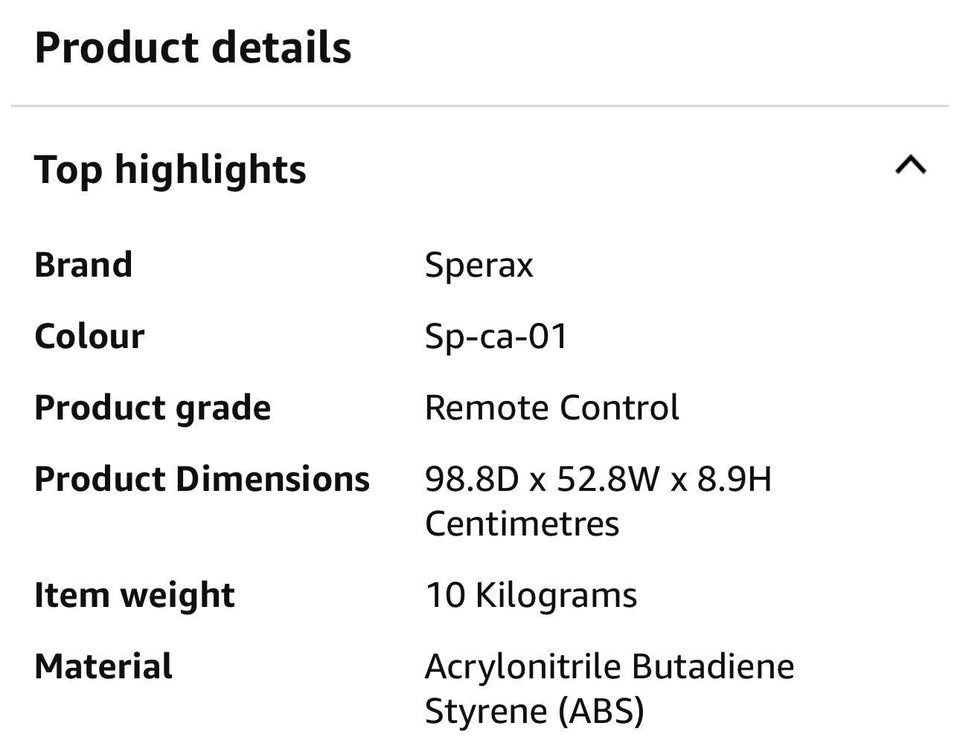Click the Styrene (ABS) text line

pos(534,711)
